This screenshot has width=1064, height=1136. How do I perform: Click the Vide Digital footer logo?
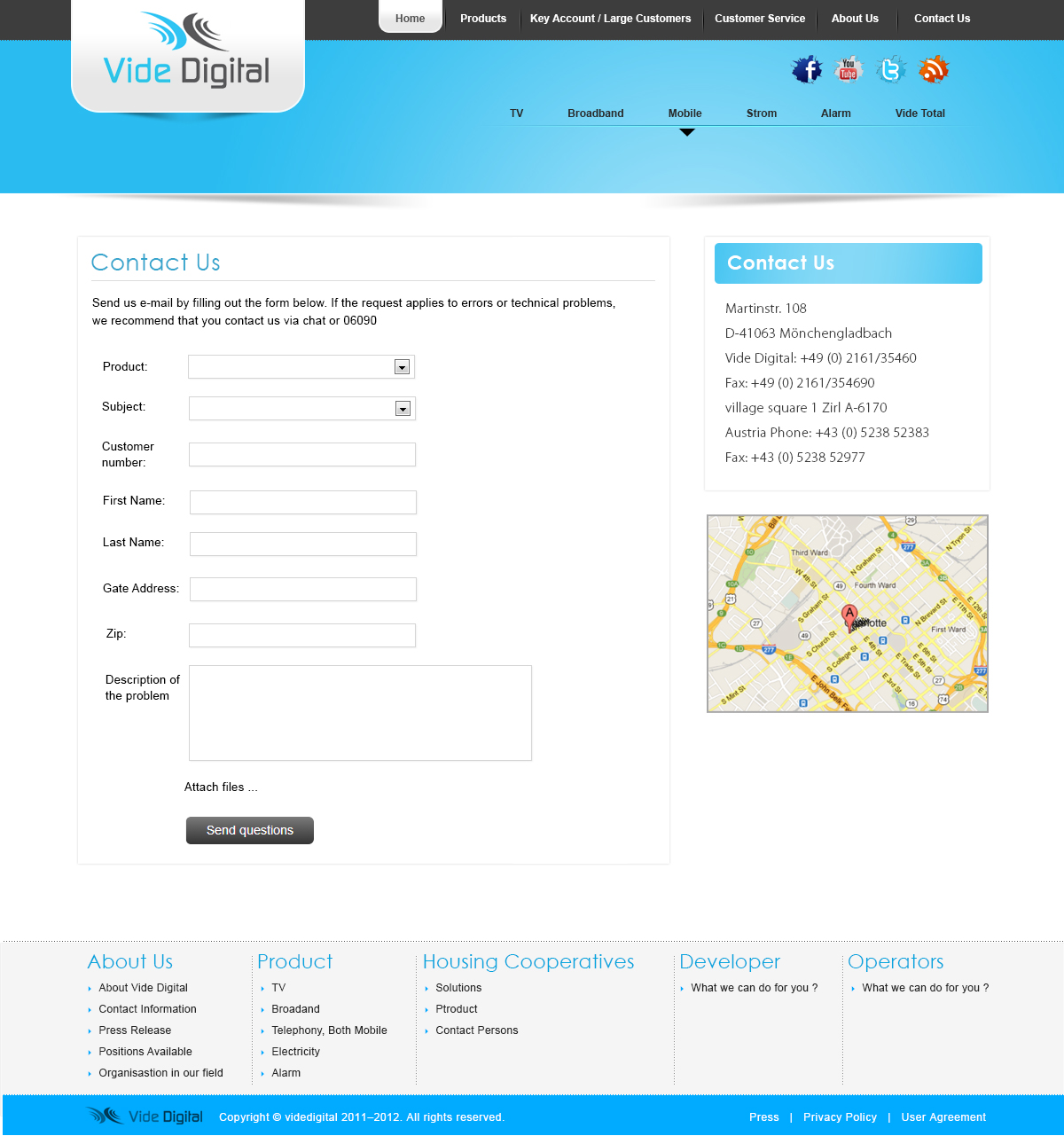pos(145,1116)
